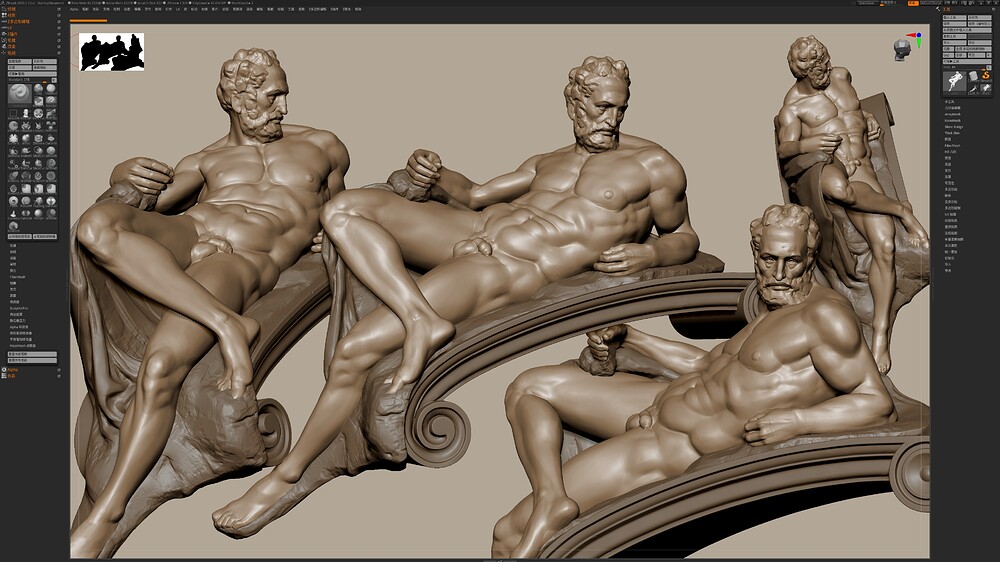Open the 文件 (File) menu
1000x562 pixels.
coord(149,10)
